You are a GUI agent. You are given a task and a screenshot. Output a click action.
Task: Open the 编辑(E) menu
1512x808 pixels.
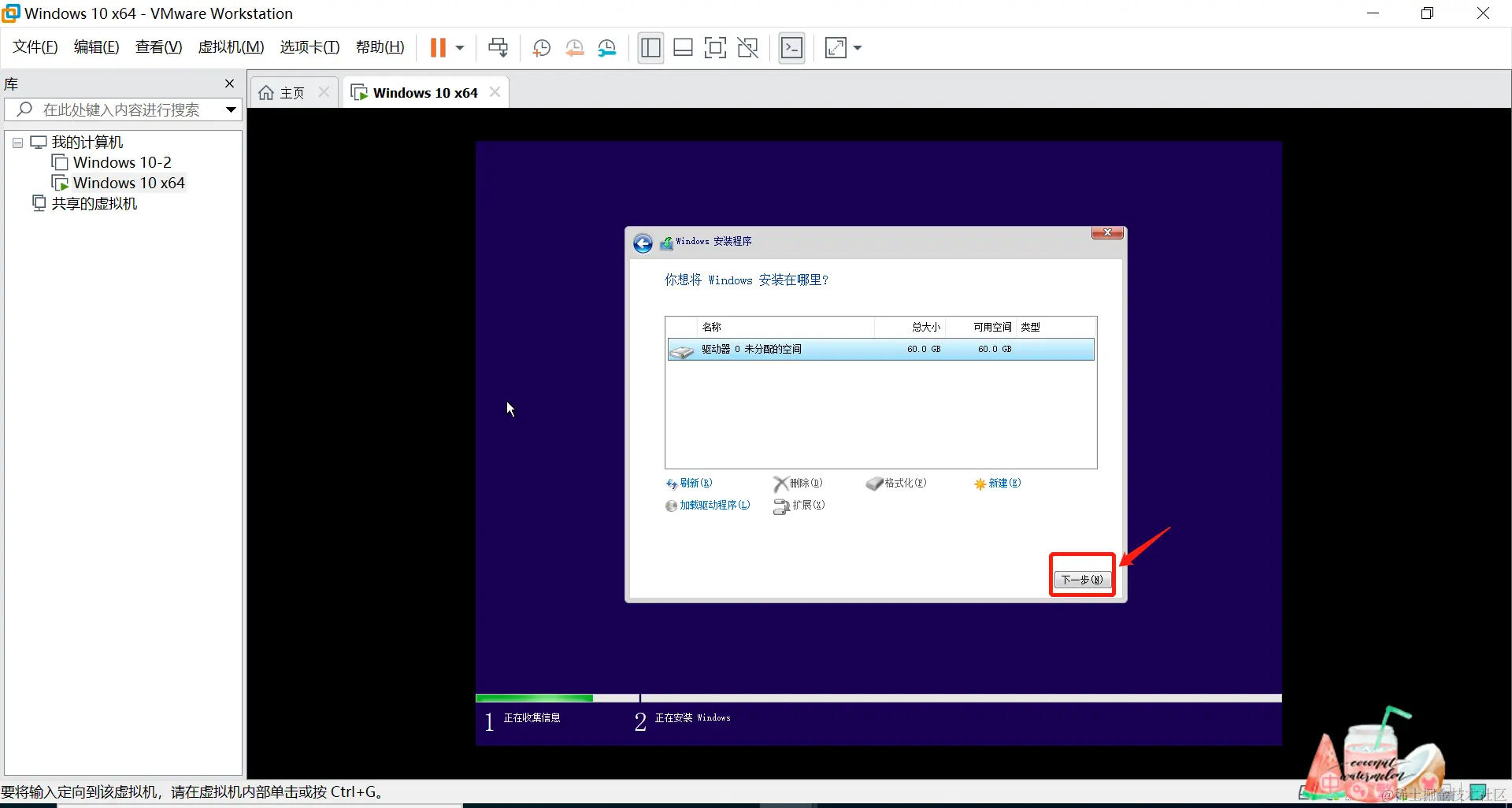coord(96,47)
